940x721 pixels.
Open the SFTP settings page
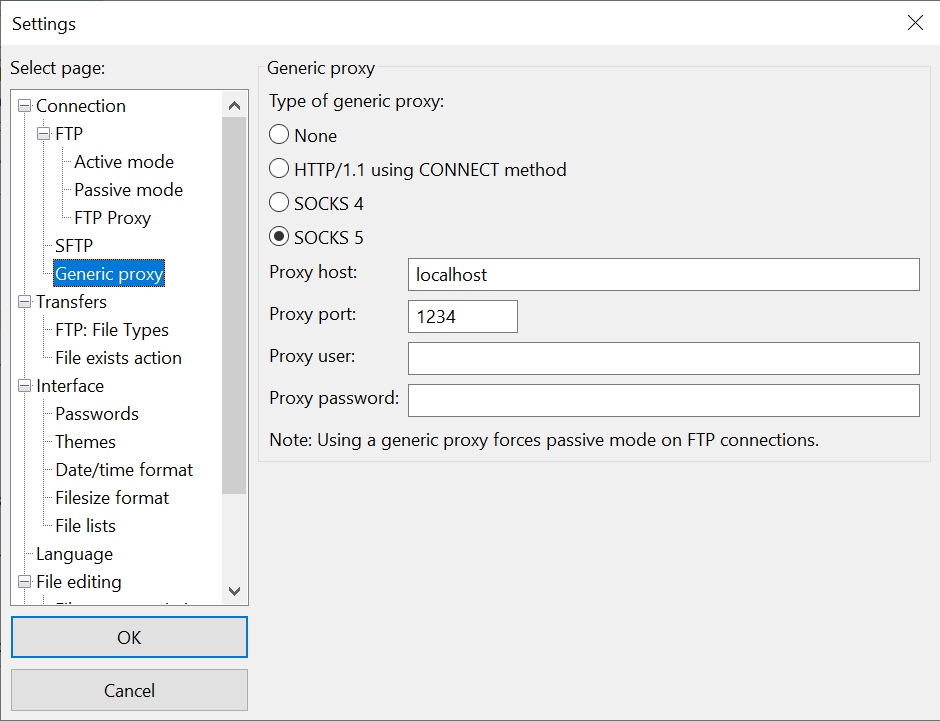[73, 245]
